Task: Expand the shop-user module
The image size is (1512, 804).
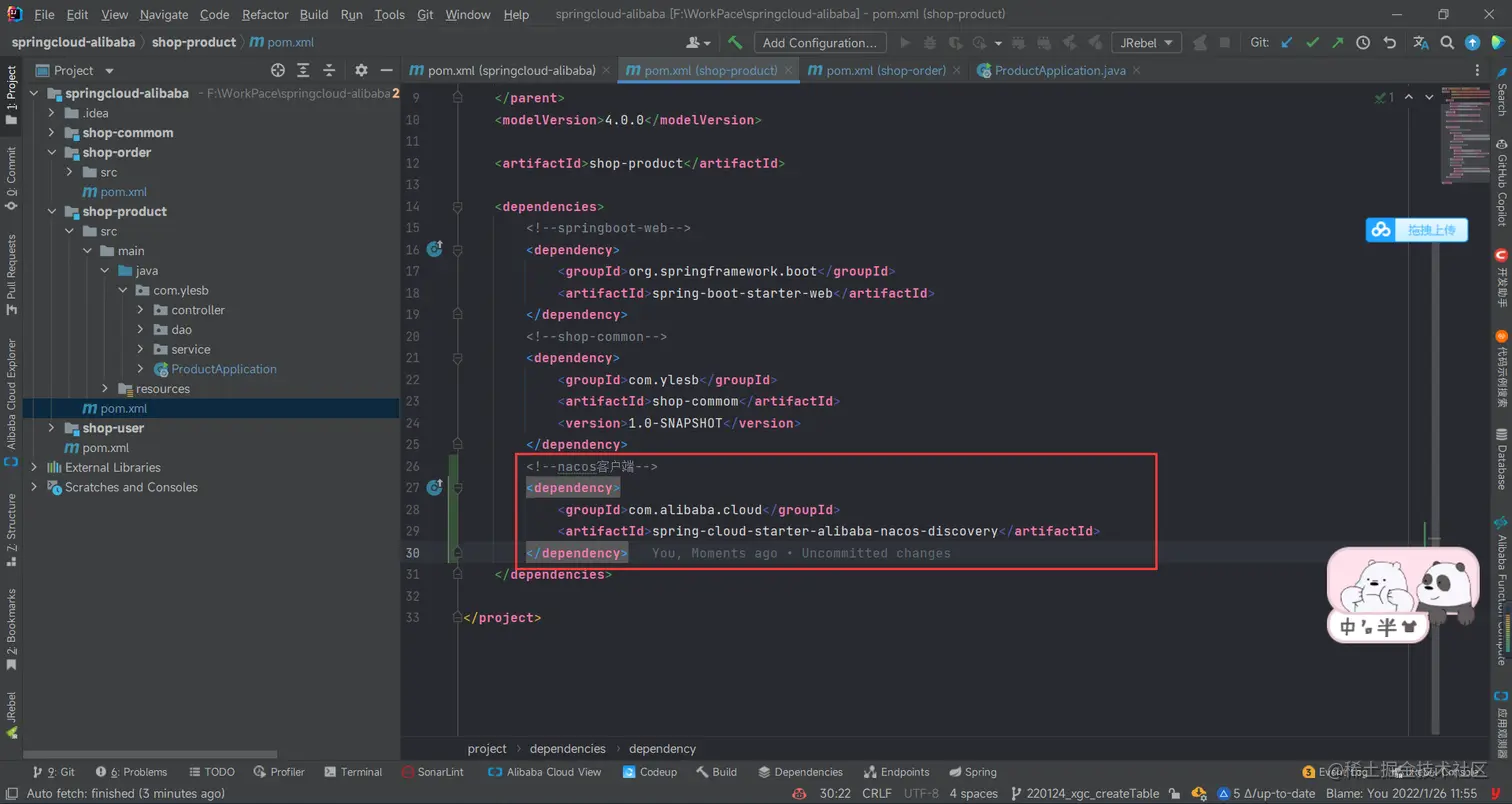Action: [x=52, y=428]
